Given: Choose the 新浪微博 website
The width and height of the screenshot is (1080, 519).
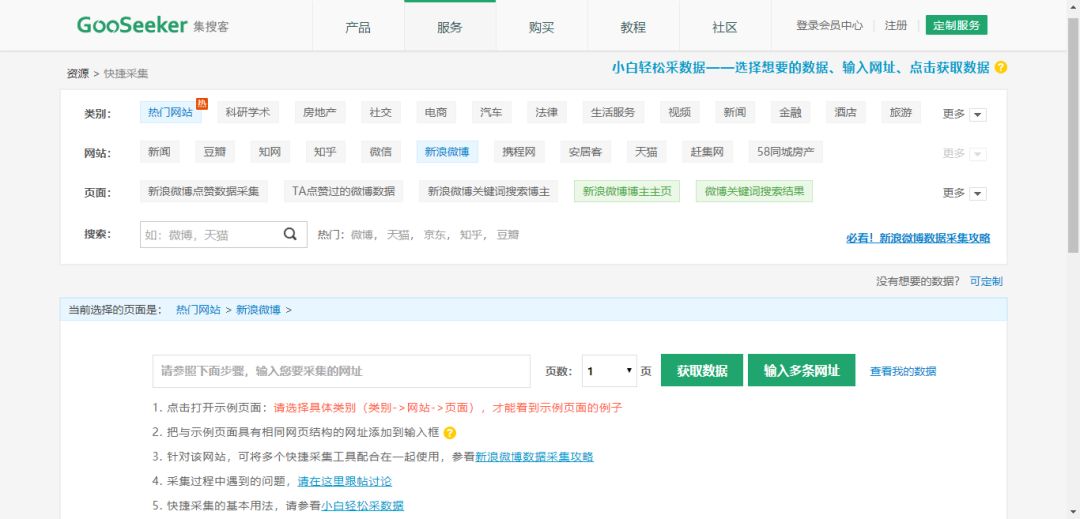Looking at the screenshot, I should (447, 152).
